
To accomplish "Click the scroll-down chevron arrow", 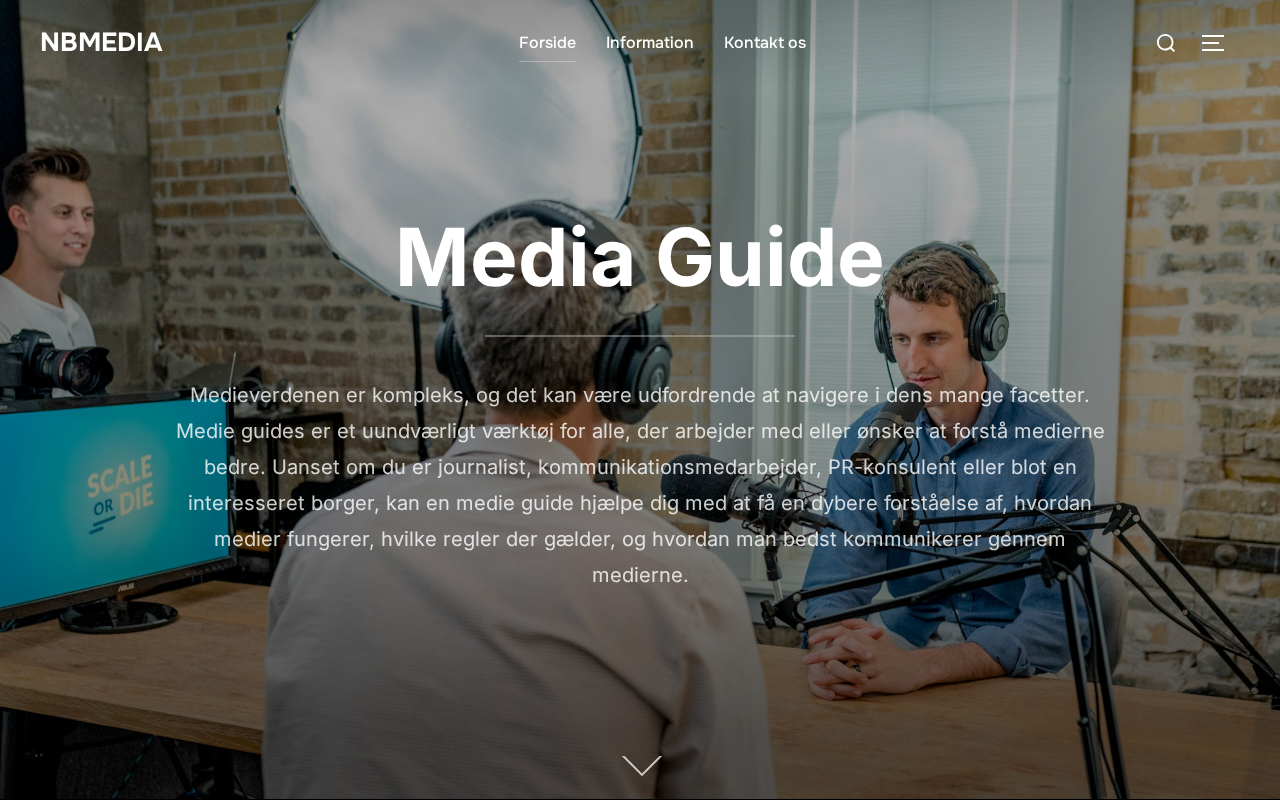I will point(642,765).
